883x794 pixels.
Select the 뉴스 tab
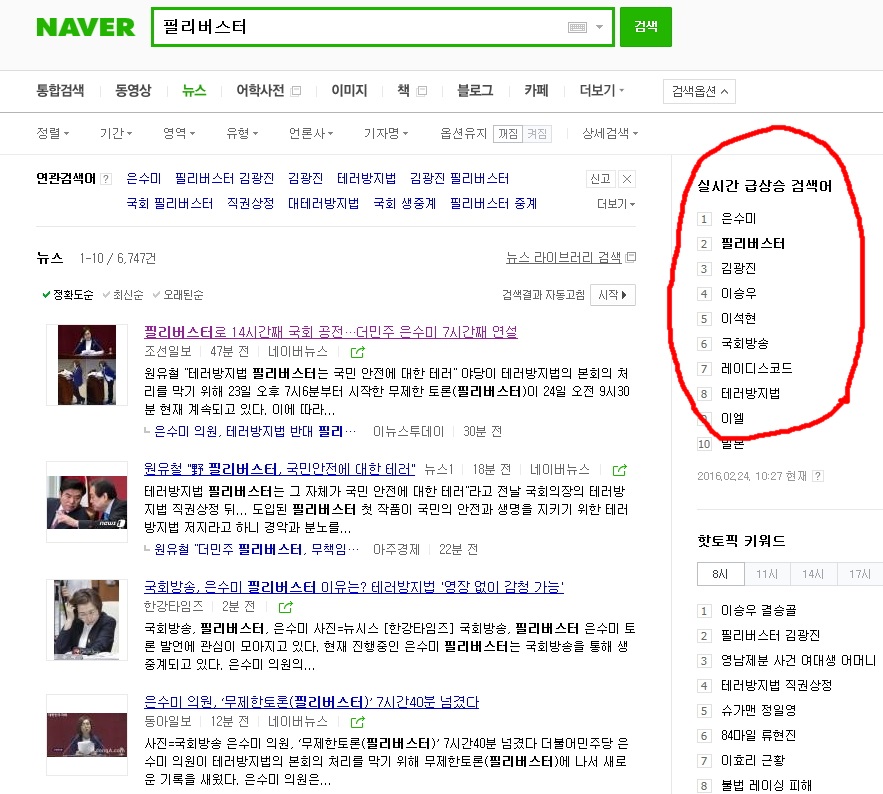(194, 91)
